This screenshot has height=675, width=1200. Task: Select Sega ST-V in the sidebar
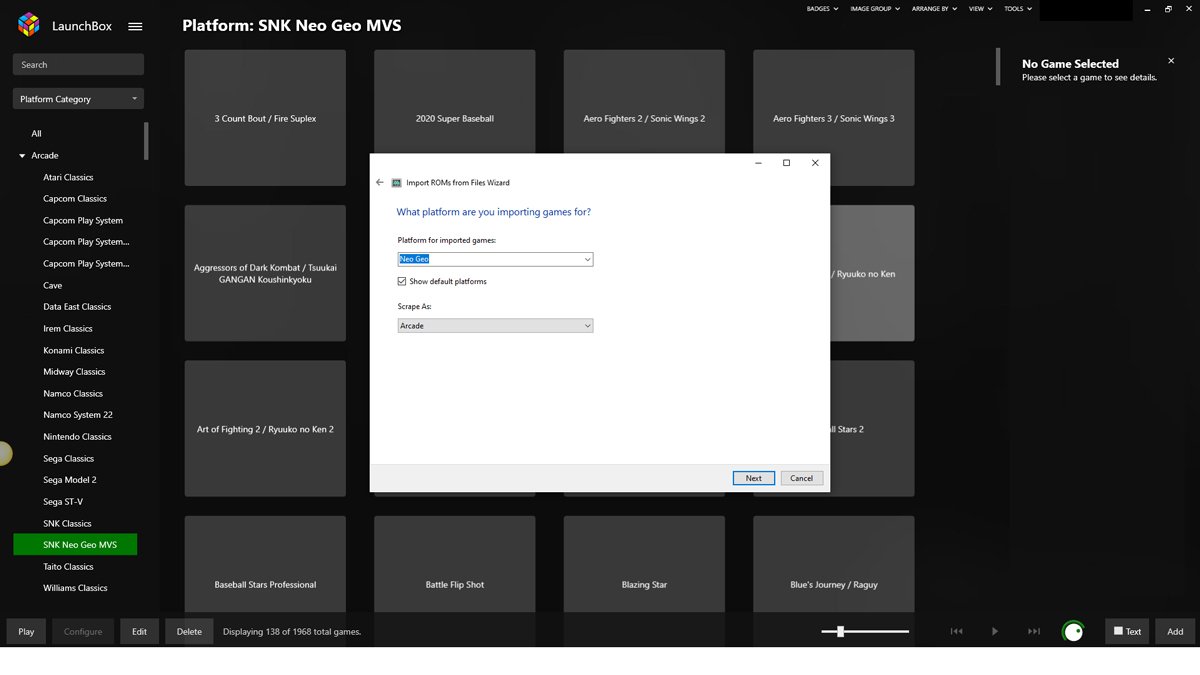point(63,502)
